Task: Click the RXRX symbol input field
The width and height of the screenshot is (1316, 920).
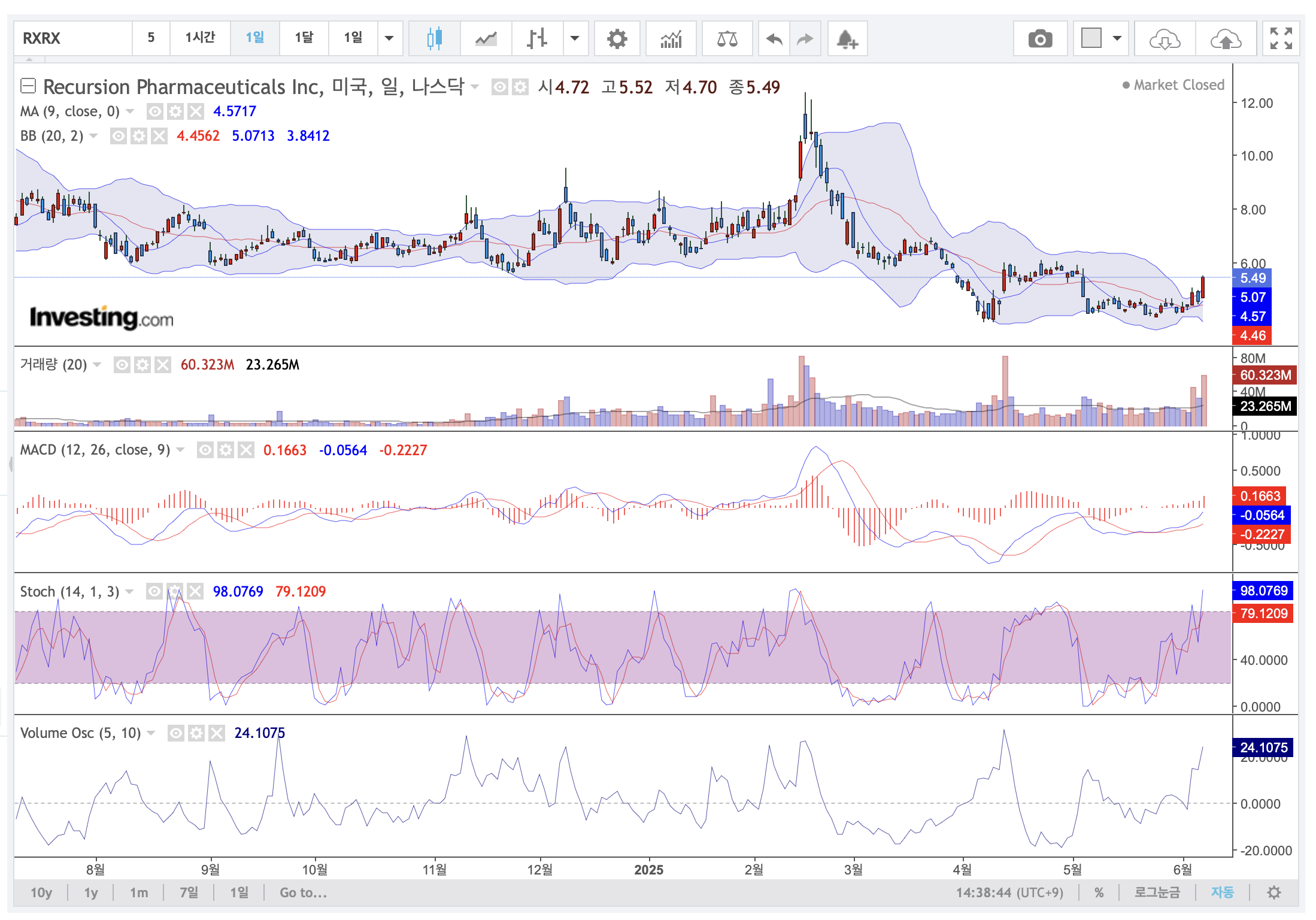Action: click(x=72, y=39)
